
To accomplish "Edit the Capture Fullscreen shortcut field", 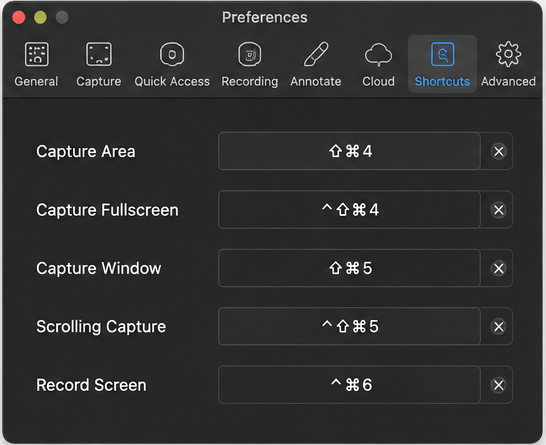I will pos(349,210).
